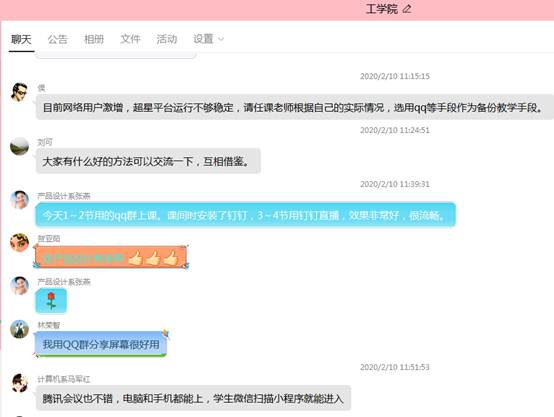The height and width of the screenshot is (417, 554).
Task: Click sender name 林荣智
Action: coord(49,325)
